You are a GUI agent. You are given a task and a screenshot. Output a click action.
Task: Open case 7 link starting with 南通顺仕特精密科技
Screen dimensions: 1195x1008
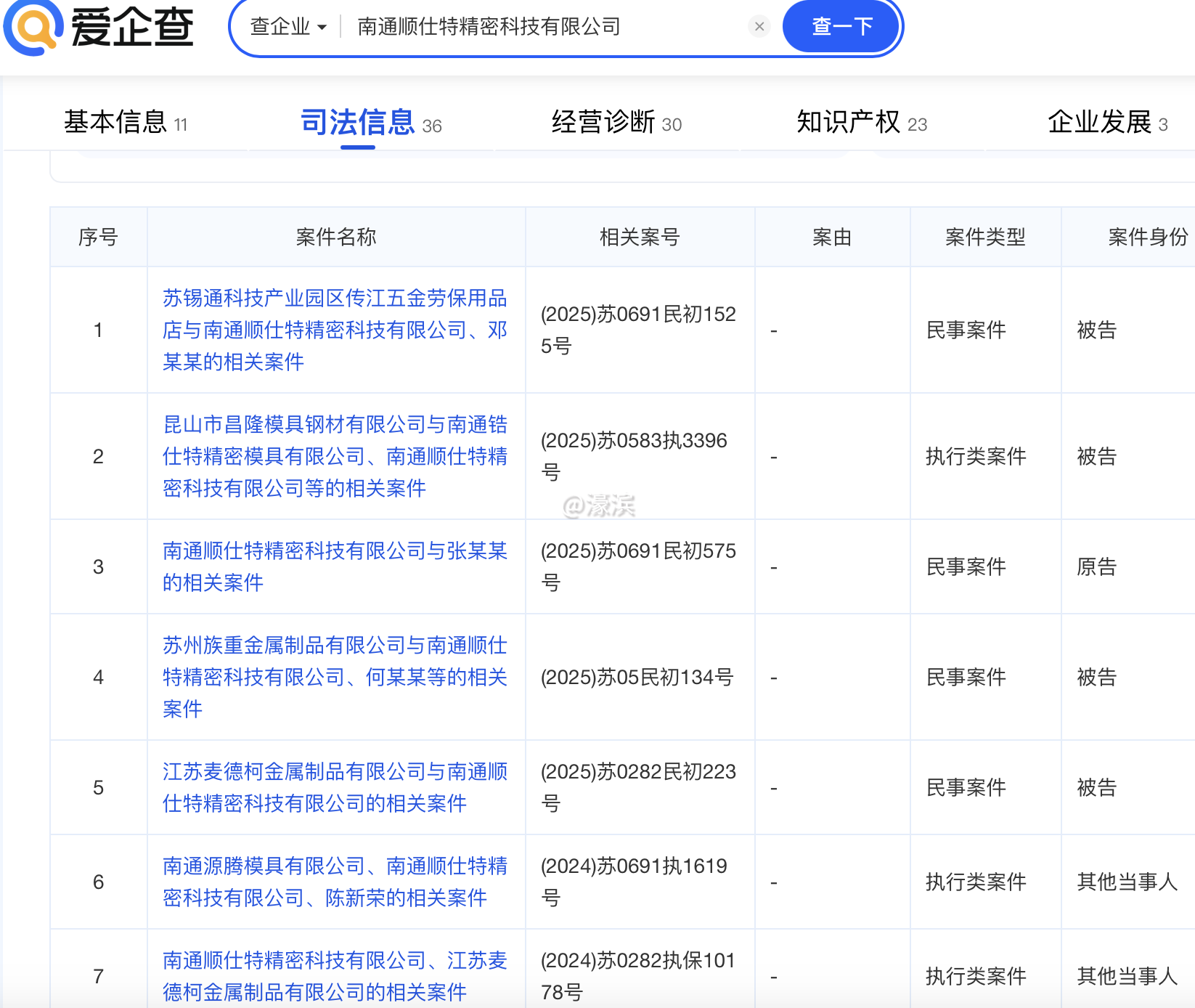click(335, 976)
